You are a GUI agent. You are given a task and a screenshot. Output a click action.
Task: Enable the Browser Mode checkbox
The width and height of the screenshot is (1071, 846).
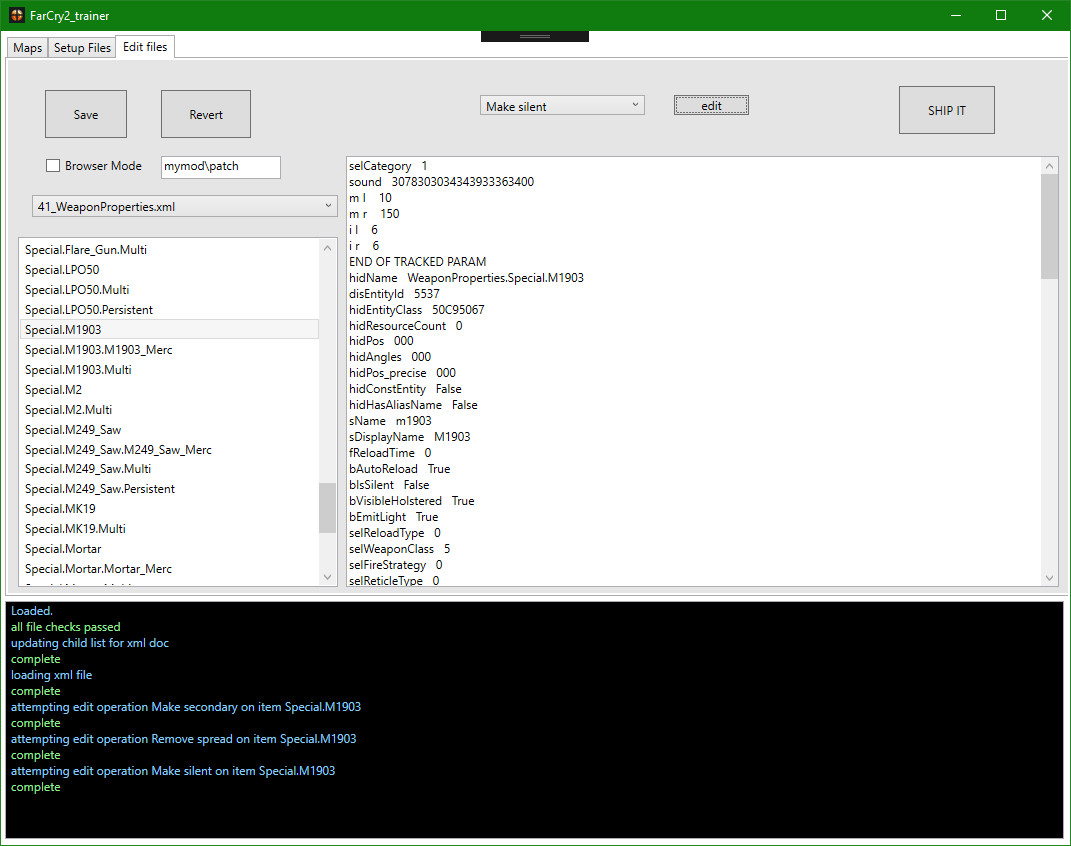point(53,166)
